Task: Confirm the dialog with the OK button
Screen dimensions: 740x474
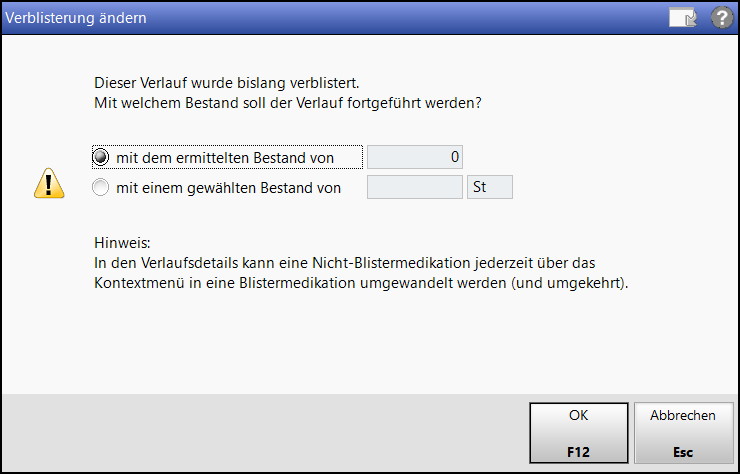Action: pos(579,433)
